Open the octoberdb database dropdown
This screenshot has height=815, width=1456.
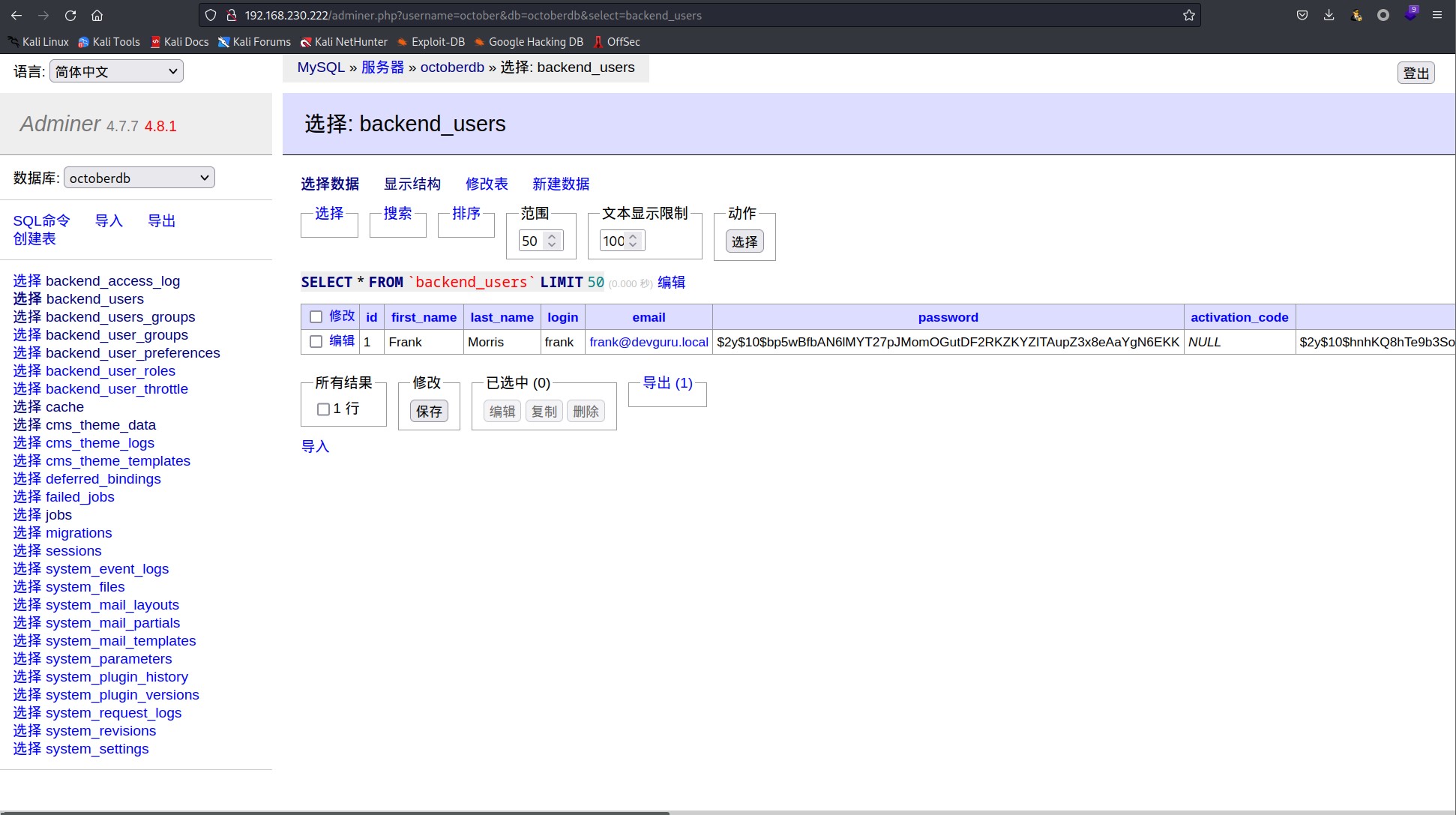point(139,178)
